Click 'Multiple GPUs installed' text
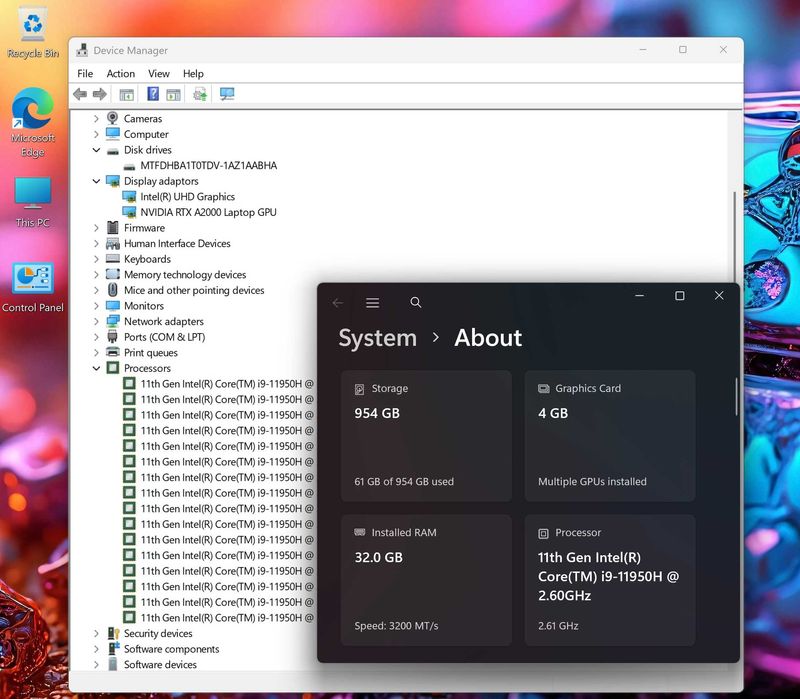Viewport: 800px width, 699px height. [592, 482]
